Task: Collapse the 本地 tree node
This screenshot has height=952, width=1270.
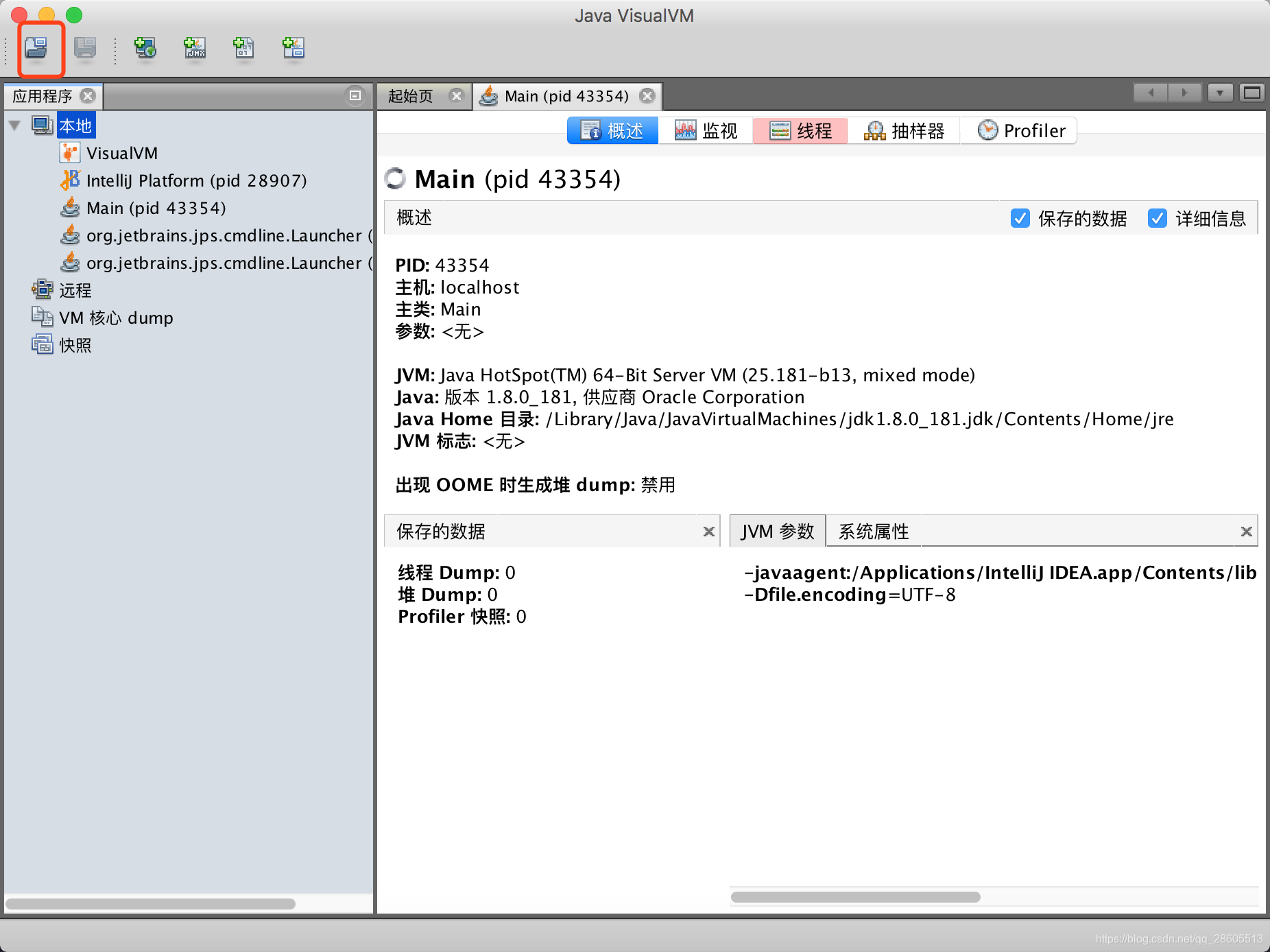Action: (14, 126)
